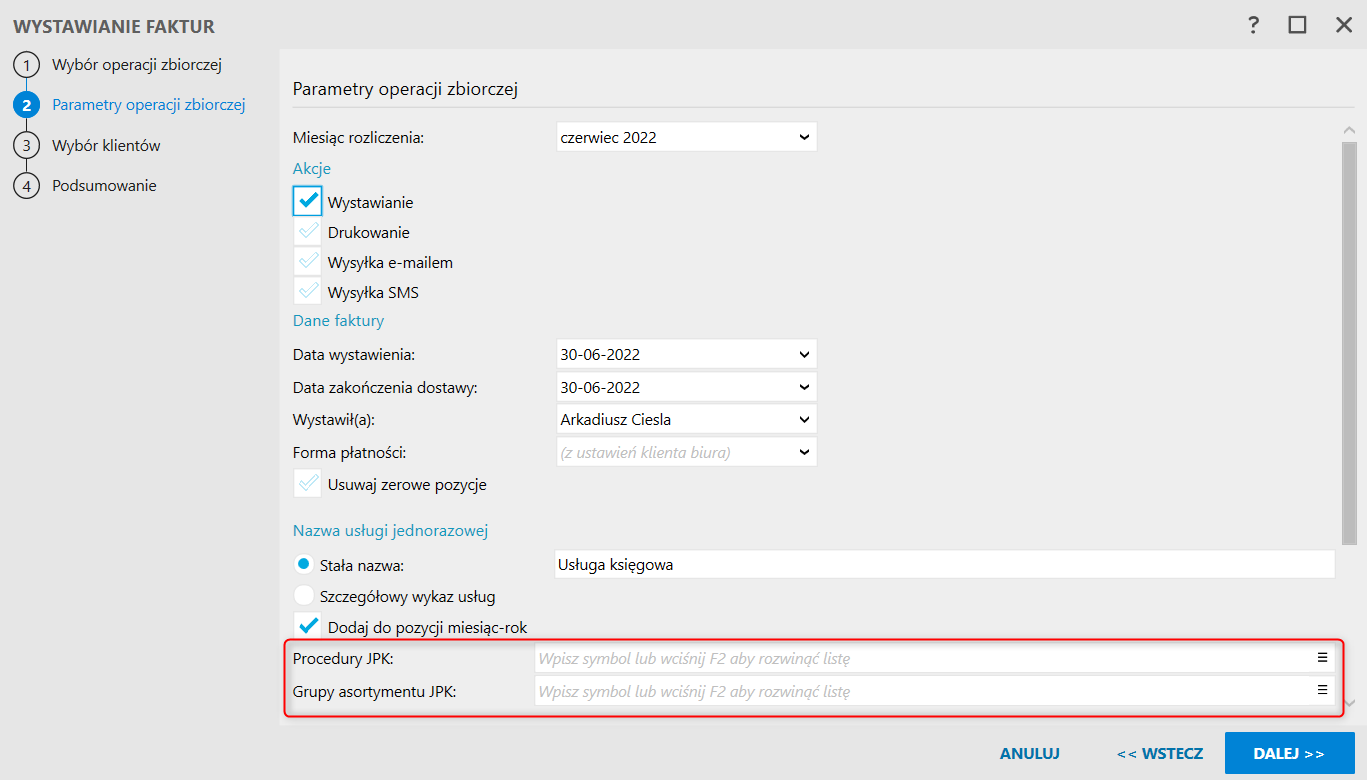
Task: Click the Data wystawienia label
Action: click(354, 355)
